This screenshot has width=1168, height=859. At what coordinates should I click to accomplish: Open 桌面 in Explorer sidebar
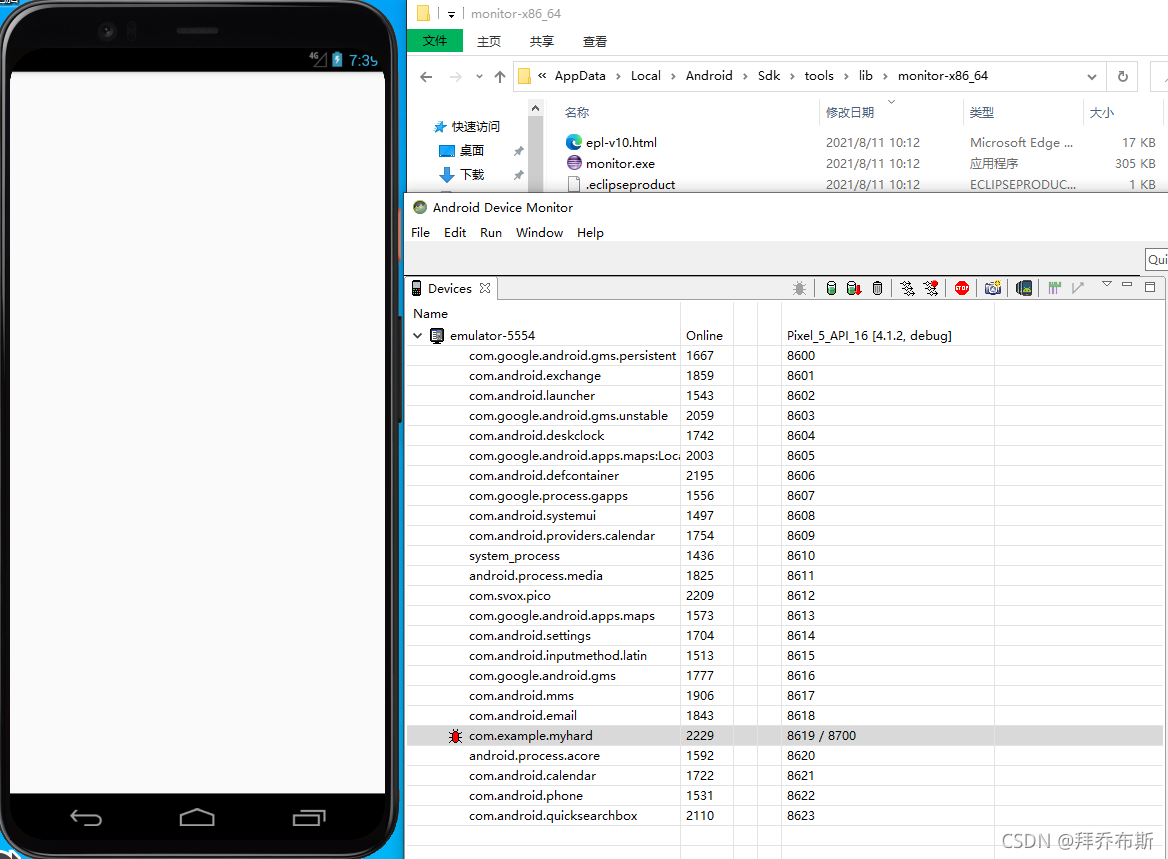[x=472, y=150]
